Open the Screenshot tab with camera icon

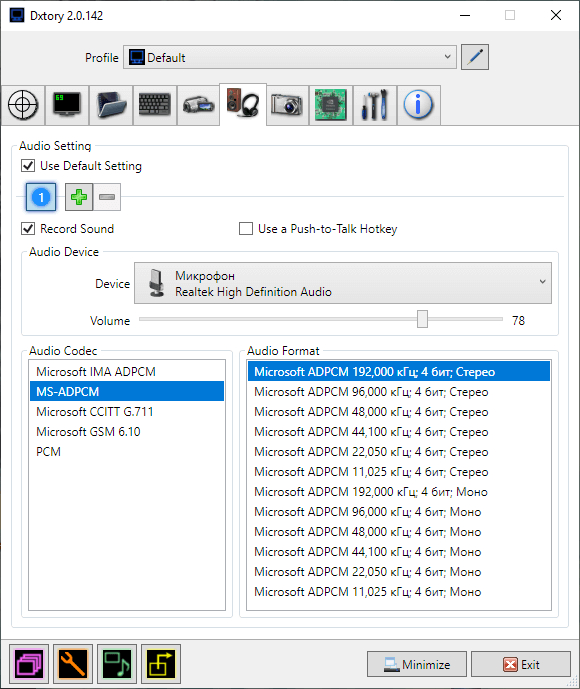click(x=287, y=105)
